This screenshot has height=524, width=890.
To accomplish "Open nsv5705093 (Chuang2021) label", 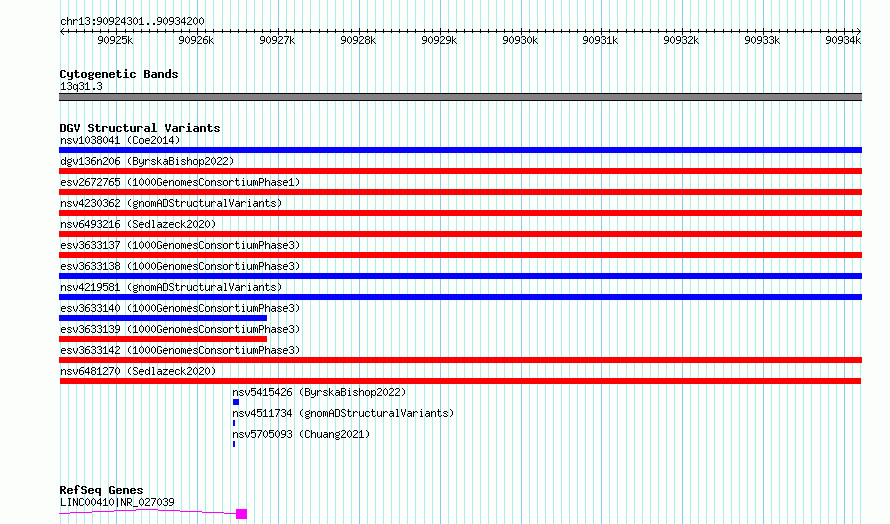I will [x=301, y=434].
